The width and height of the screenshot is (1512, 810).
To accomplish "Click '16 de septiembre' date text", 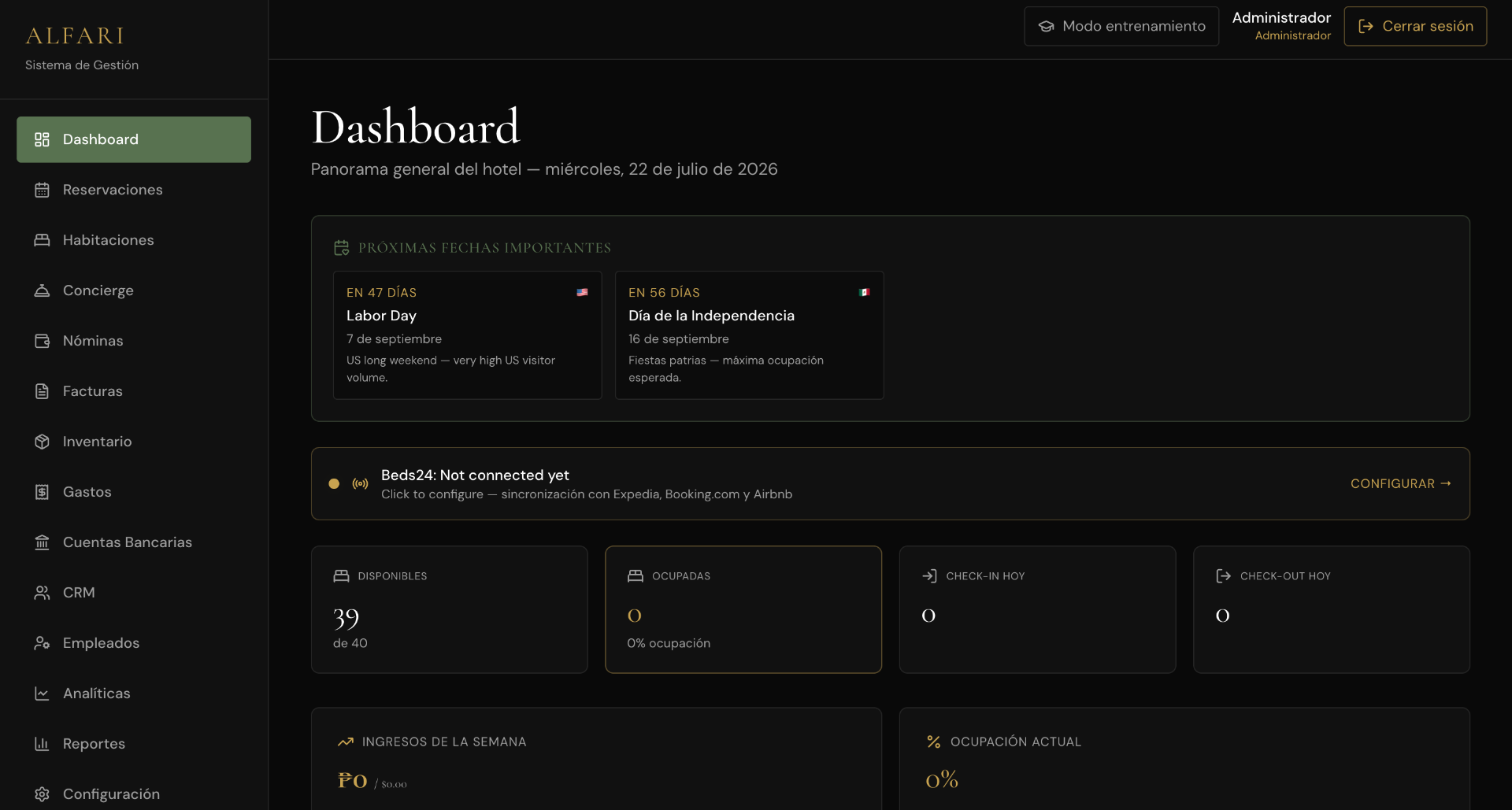I will [679, 338].
